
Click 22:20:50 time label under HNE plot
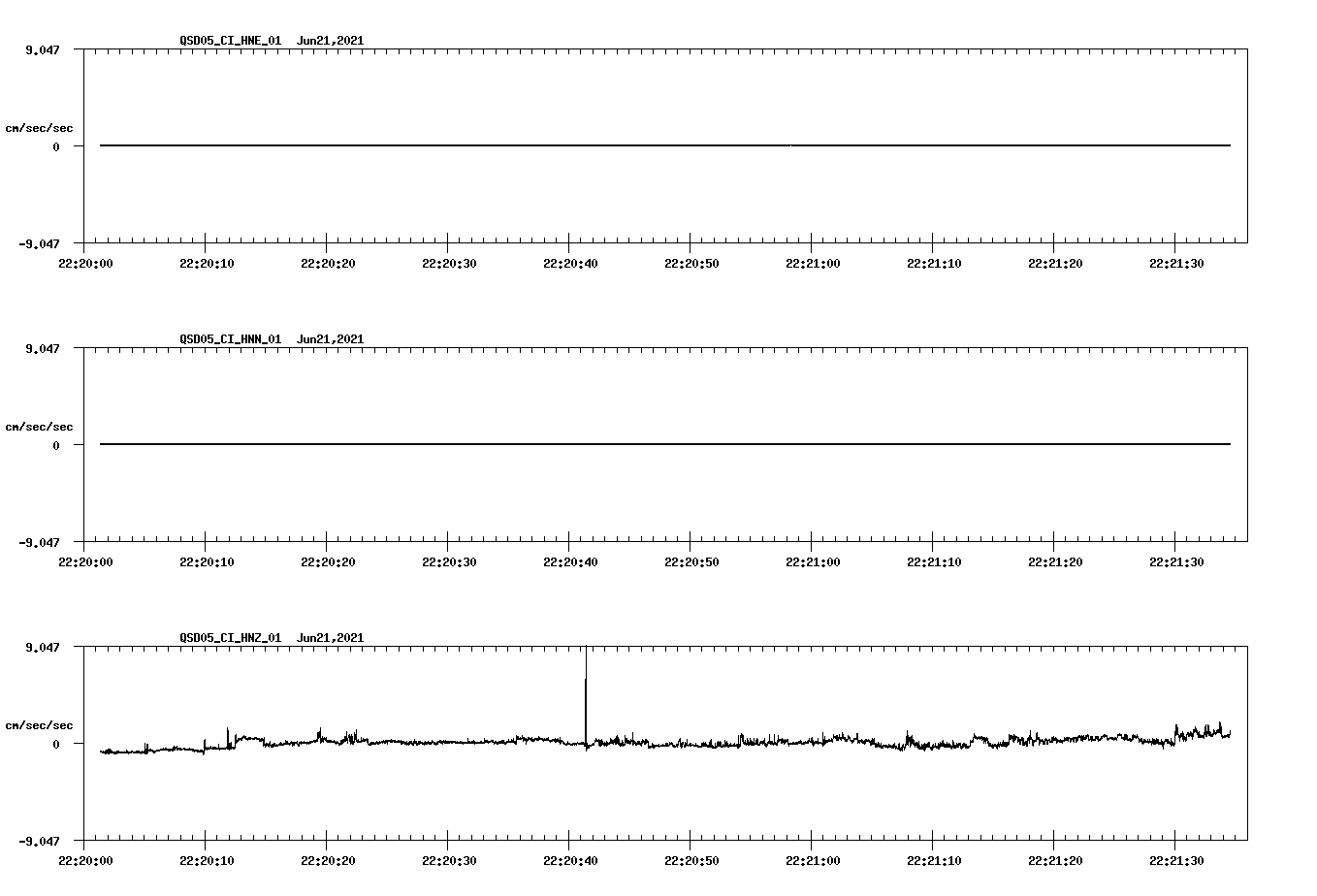691,263
